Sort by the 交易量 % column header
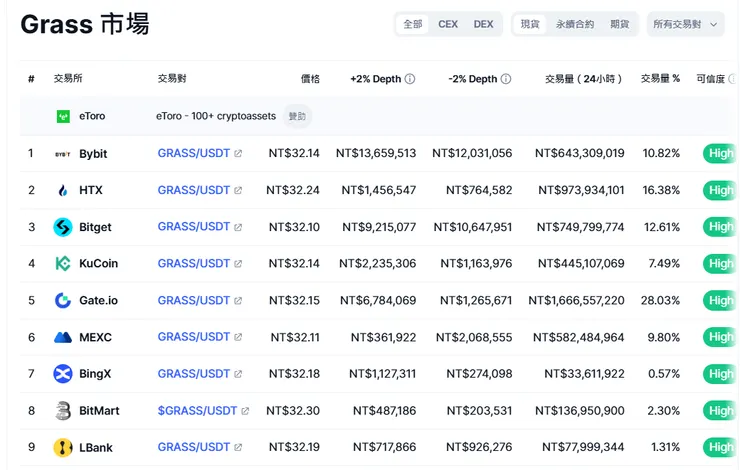Screen dimensions: 740x470 (660, 79)
